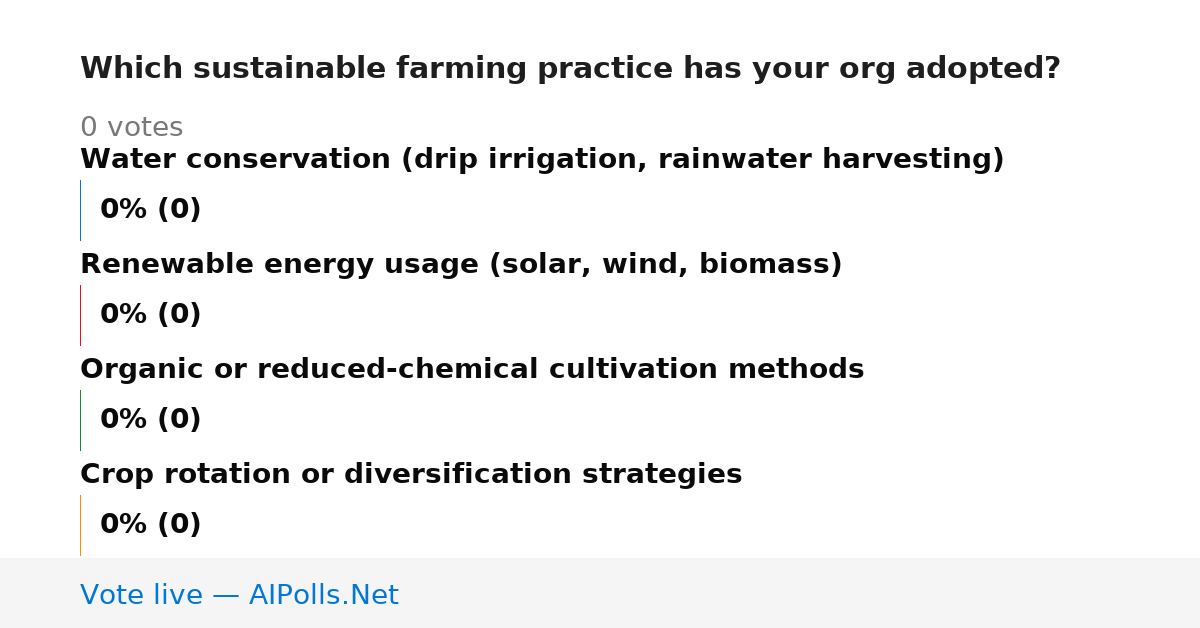
Task: Click the blue Water conservation result bar
Action: point(80,210)
